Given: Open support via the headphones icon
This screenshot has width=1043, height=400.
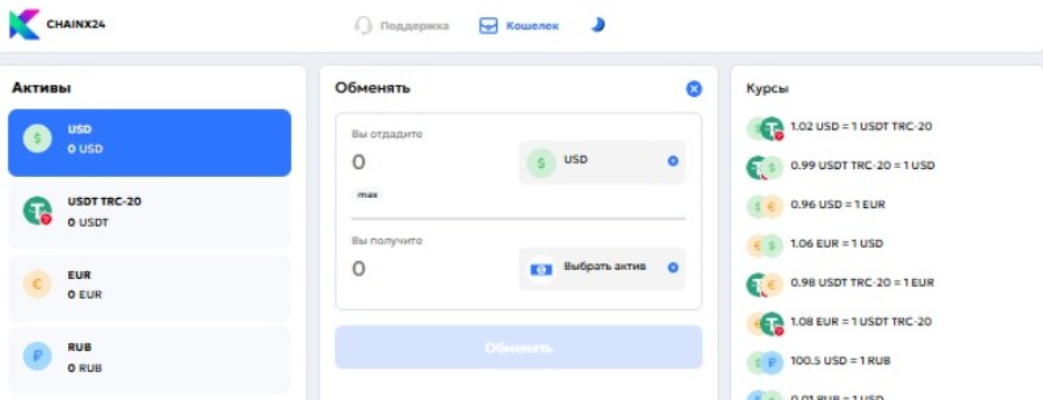Looking at the screenshot, I should pos(363,26).
